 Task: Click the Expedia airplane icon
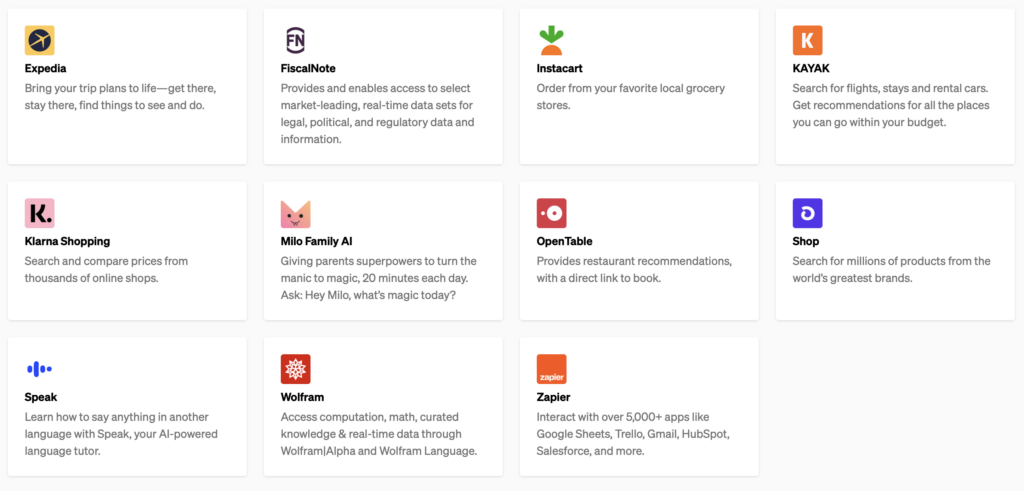click(x=40, y=40)
